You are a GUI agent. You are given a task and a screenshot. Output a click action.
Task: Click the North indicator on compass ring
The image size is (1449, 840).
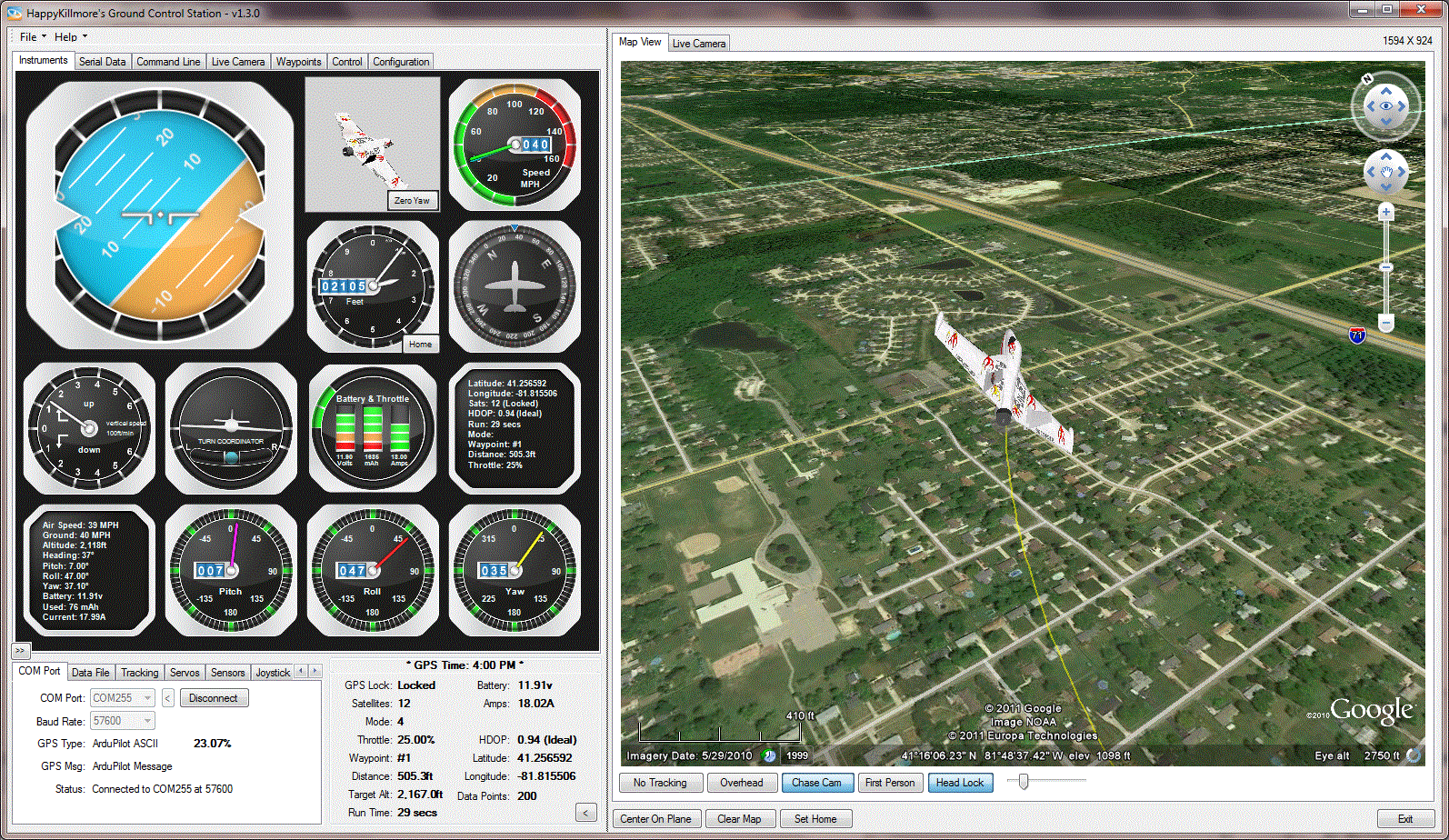[1367, 79]
